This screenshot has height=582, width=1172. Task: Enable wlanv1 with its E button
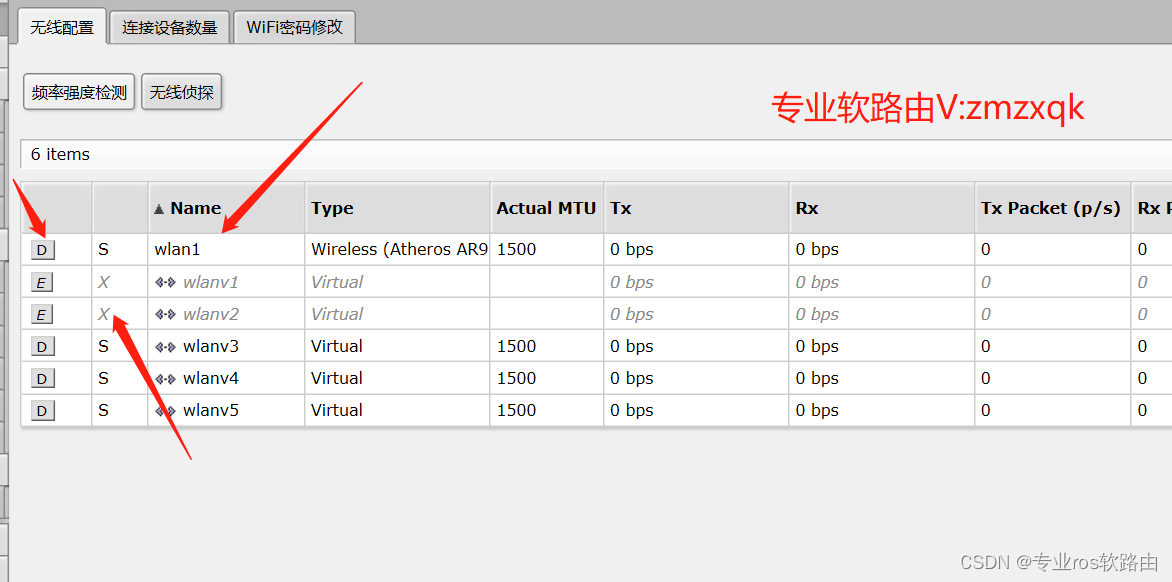(x=42, y=282)
